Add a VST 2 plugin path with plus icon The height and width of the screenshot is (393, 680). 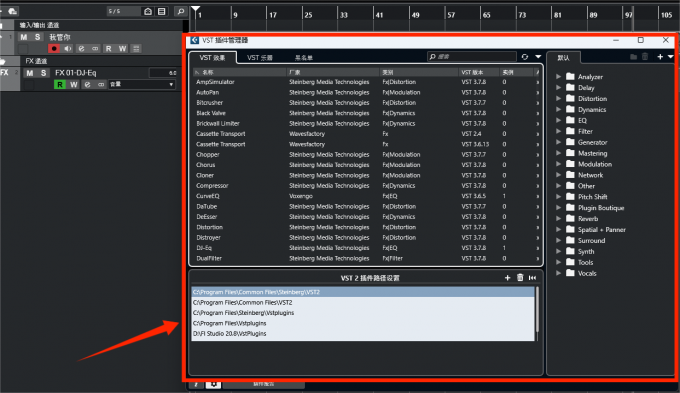507,278
